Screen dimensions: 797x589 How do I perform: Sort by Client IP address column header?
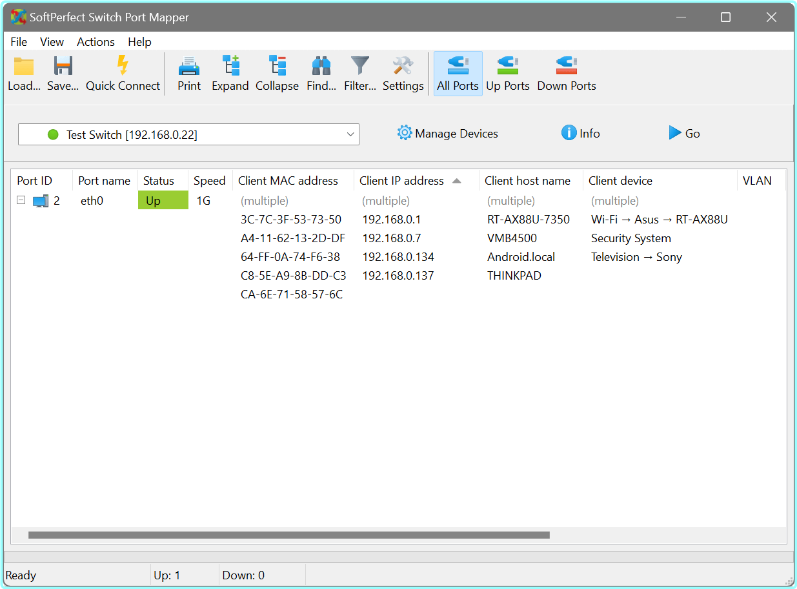tap(402, 181)
